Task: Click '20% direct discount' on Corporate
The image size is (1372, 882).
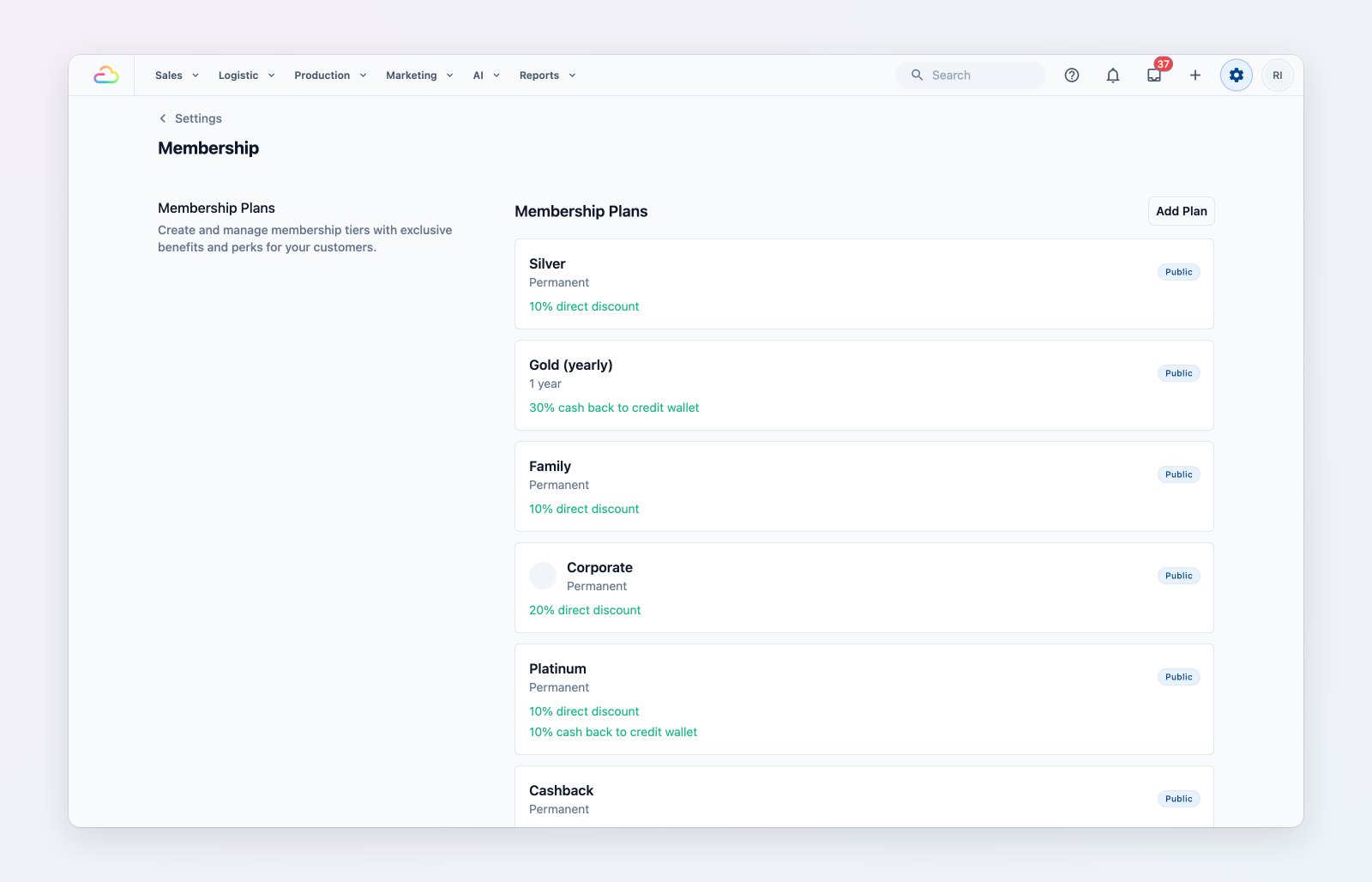Action: 585,610
